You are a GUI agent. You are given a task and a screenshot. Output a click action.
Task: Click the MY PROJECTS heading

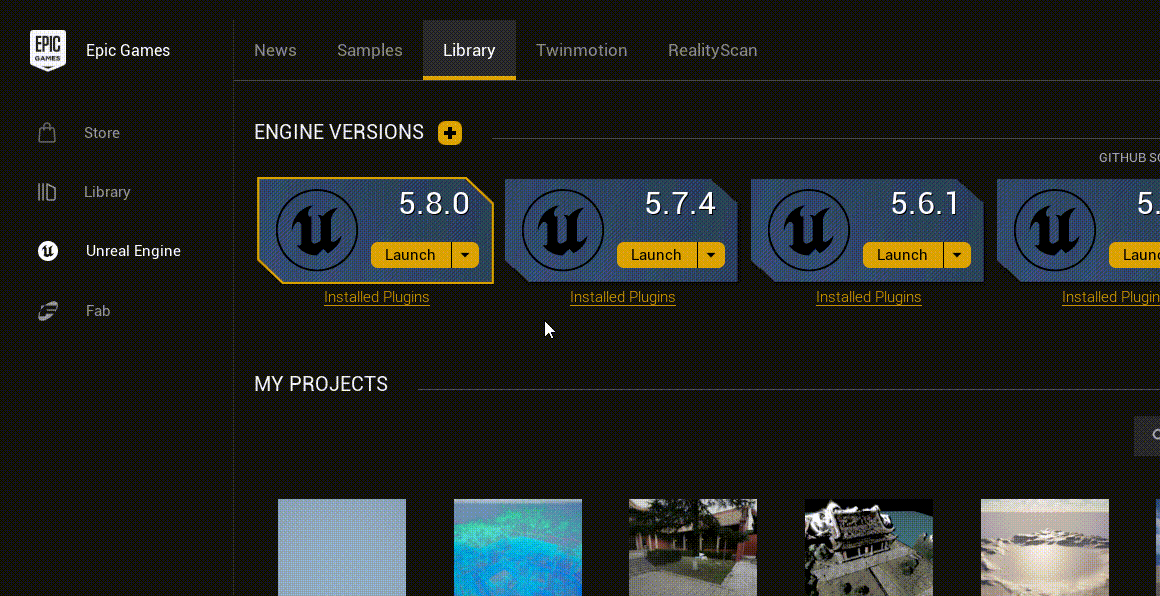pyautogui.click(x=321, y=385)
